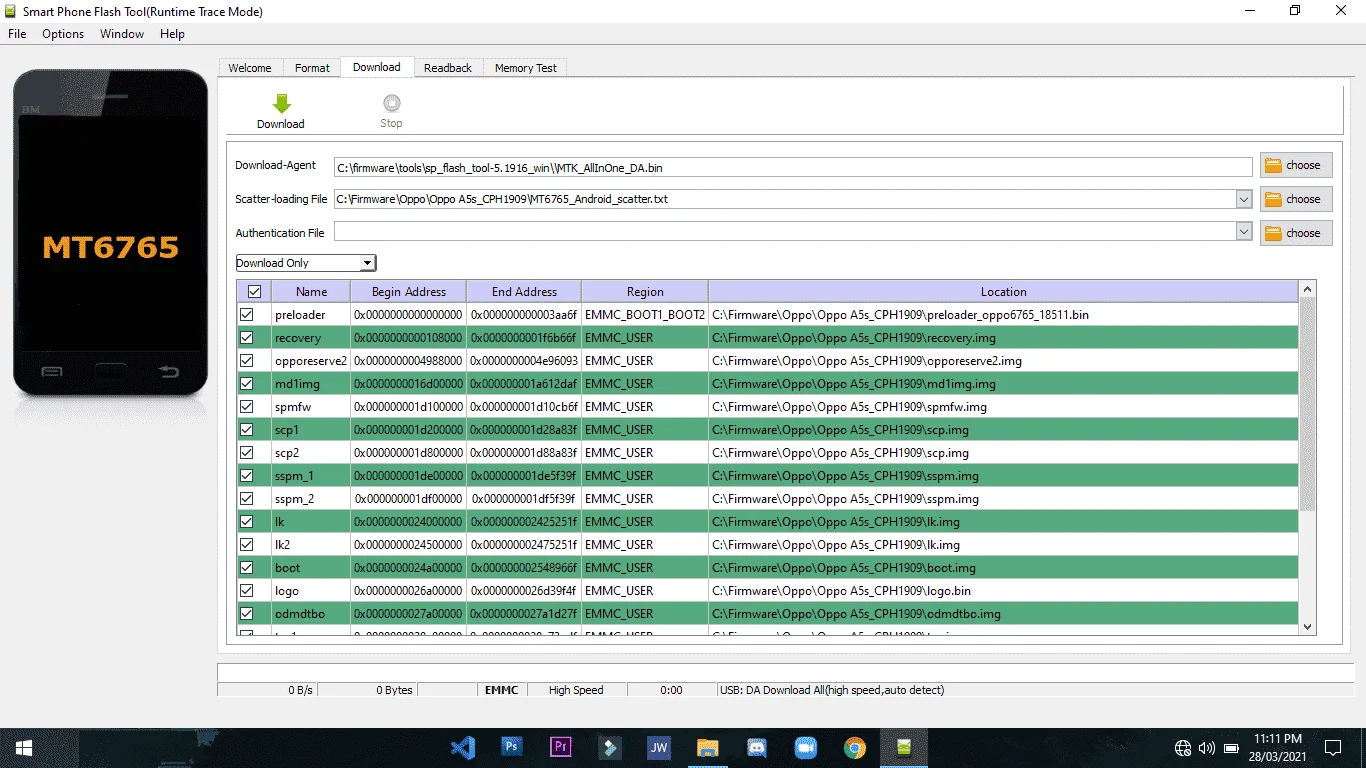Uncheck the preloader partition checkbox
This screenshot has height=768, width=1366.
246,315
